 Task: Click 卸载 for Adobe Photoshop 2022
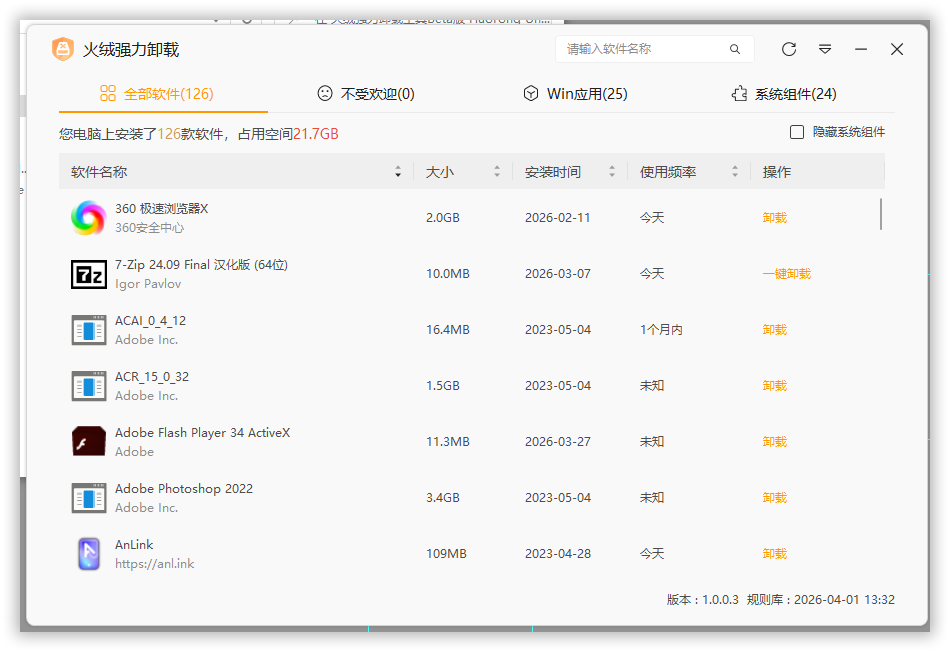pos(774,497)
